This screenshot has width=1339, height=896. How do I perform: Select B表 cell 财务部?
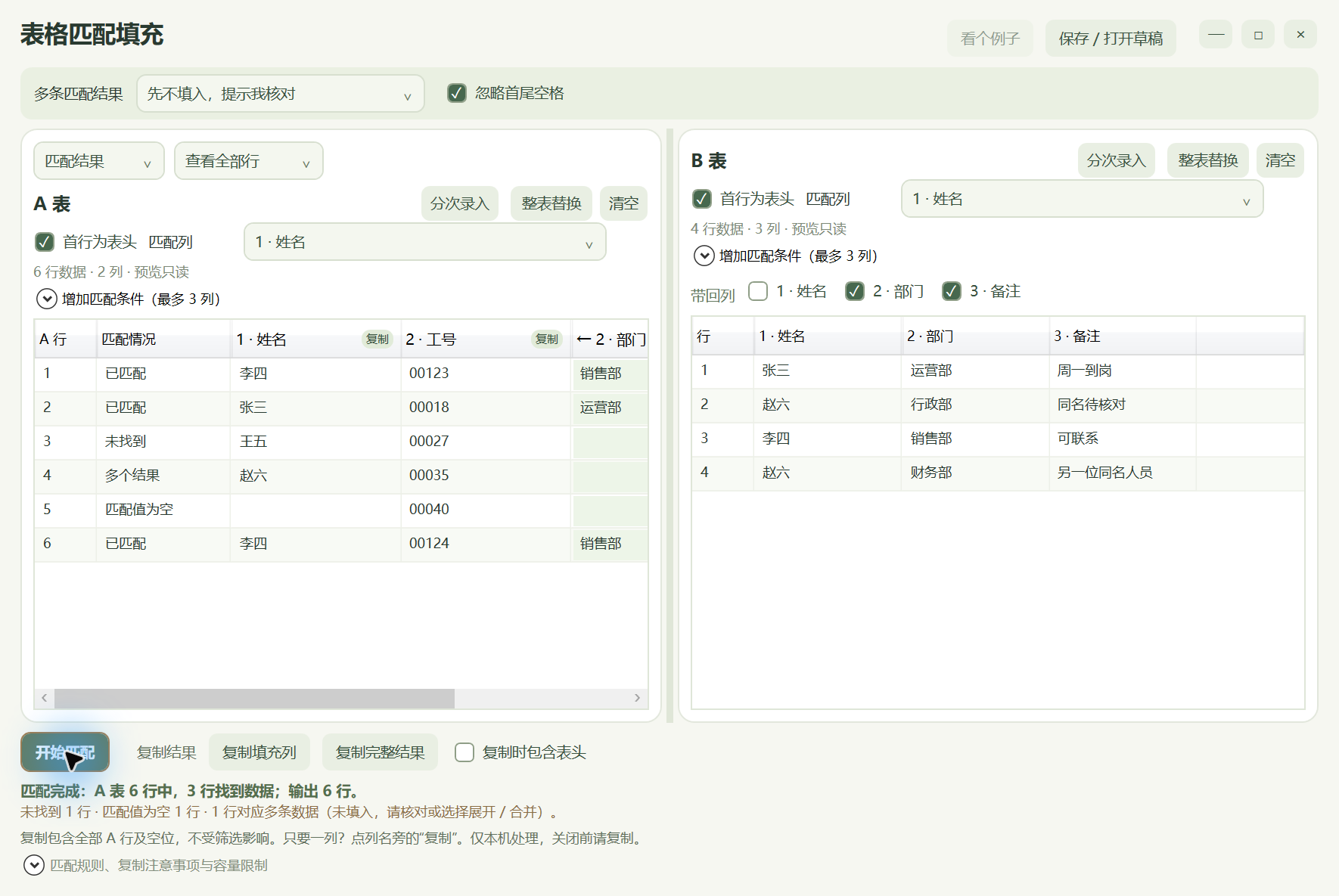coord(975,472)
